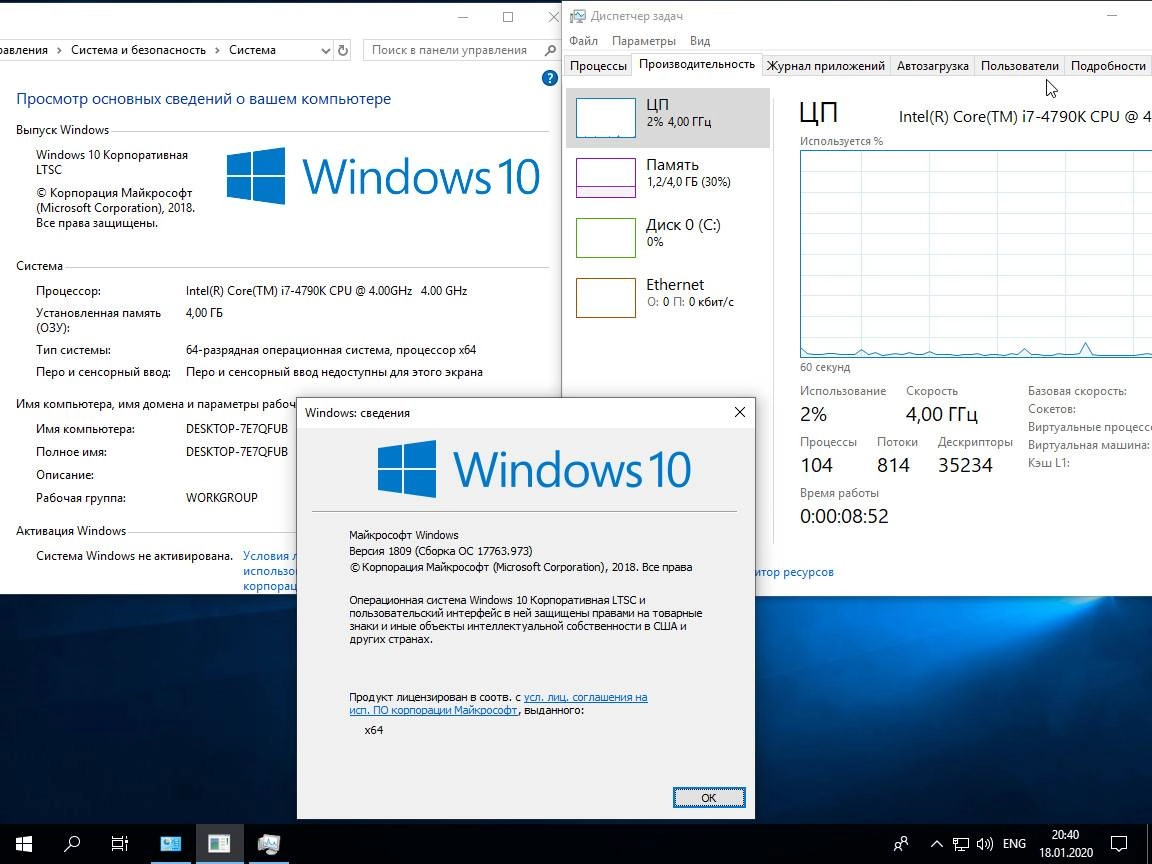
Task: Open taskbar search magnifier
Action: pos(72,843)
